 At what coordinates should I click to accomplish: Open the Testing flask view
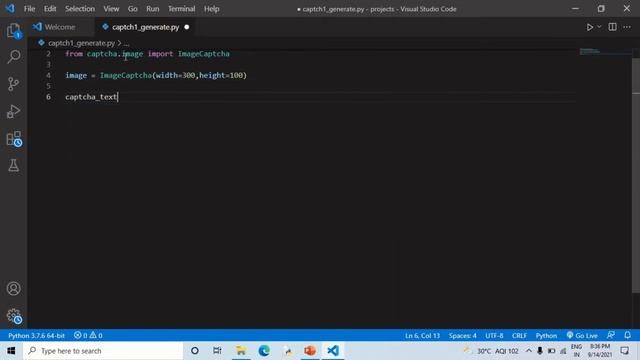click(x=13, y=165)
